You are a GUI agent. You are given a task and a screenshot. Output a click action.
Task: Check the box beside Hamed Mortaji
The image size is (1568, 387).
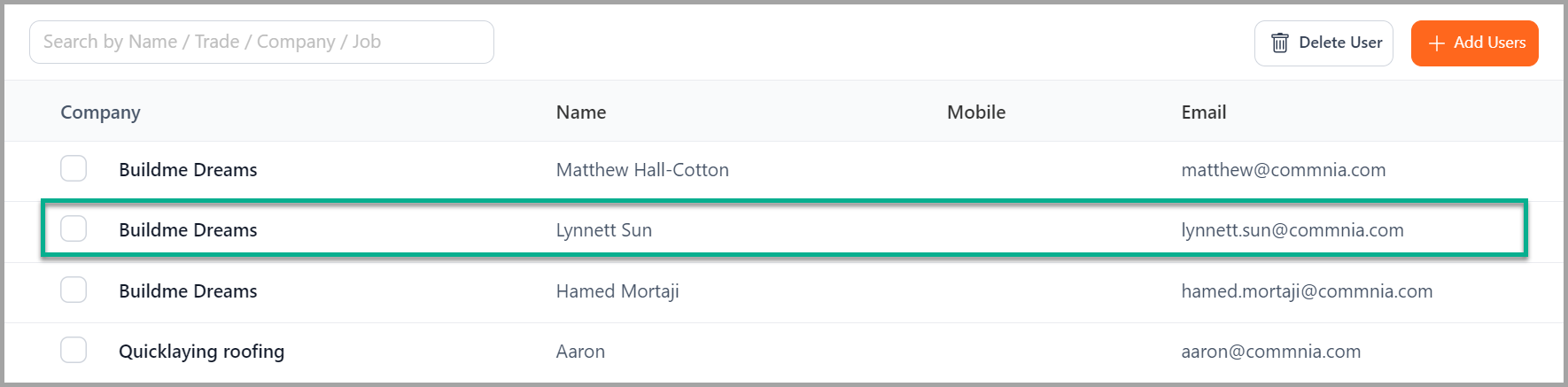(74, 290)
